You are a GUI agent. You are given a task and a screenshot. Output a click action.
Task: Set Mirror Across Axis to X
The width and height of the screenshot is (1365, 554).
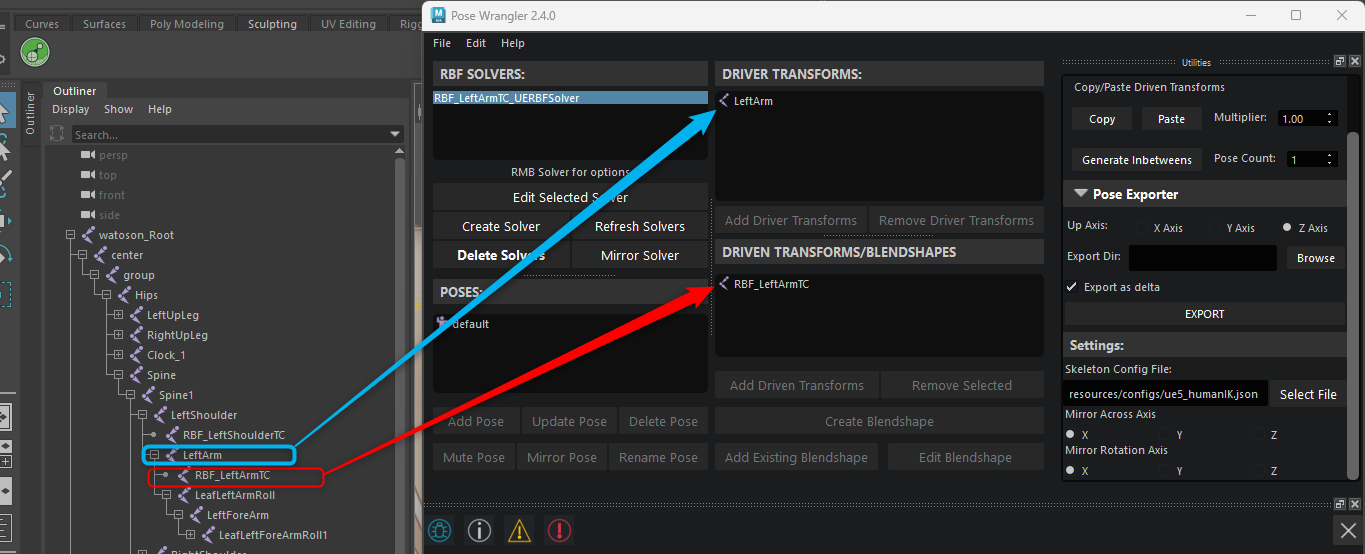click(1071, 435)
